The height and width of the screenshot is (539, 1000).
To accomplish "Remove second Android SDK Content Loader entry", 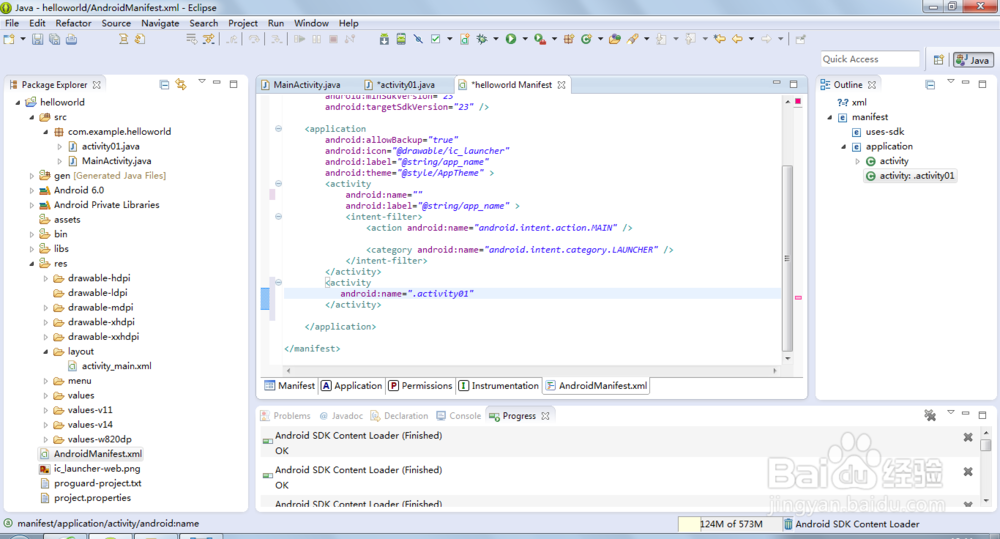I will [968, 472].
